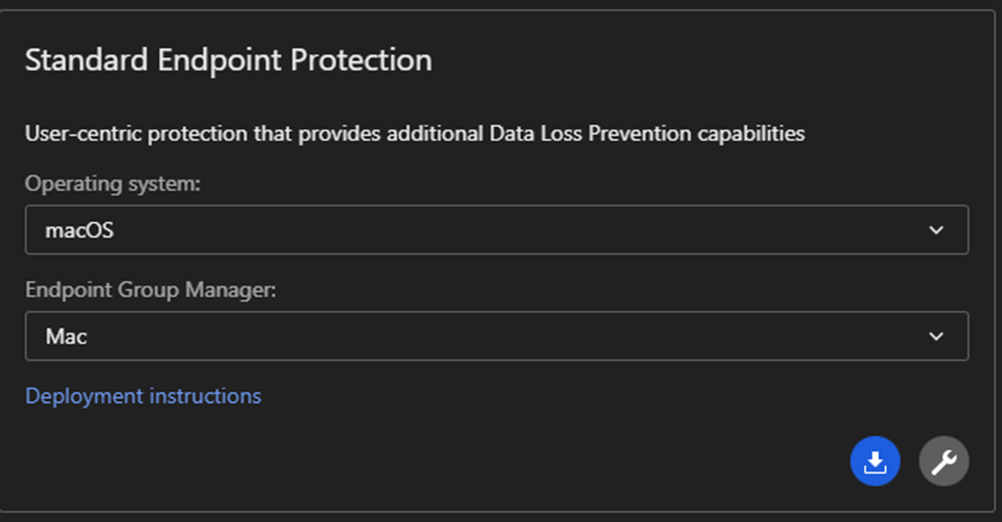
Task: Expand the Operating system dropdown chevron
Action: pos(936,230)
